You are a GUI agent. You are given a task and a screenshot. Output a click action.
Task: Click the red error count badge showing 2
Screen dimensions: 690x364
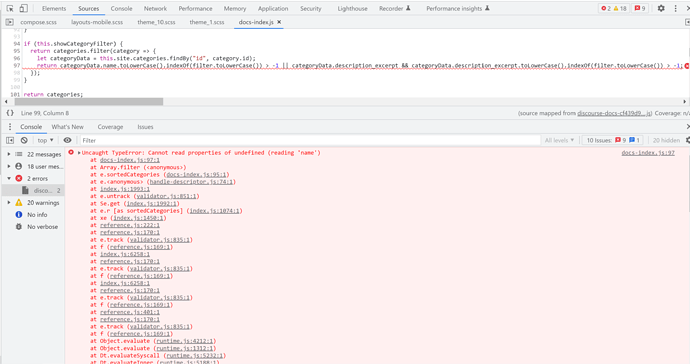(606, 8)
